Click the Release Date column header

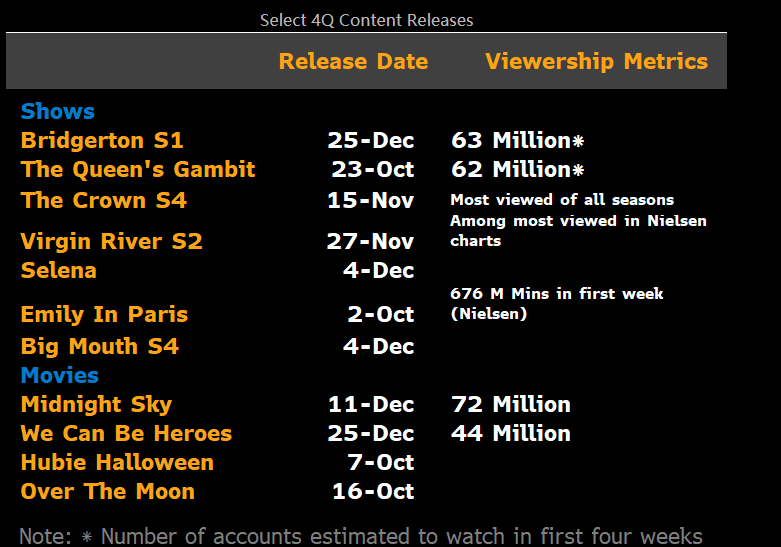[x=354, y=62]
